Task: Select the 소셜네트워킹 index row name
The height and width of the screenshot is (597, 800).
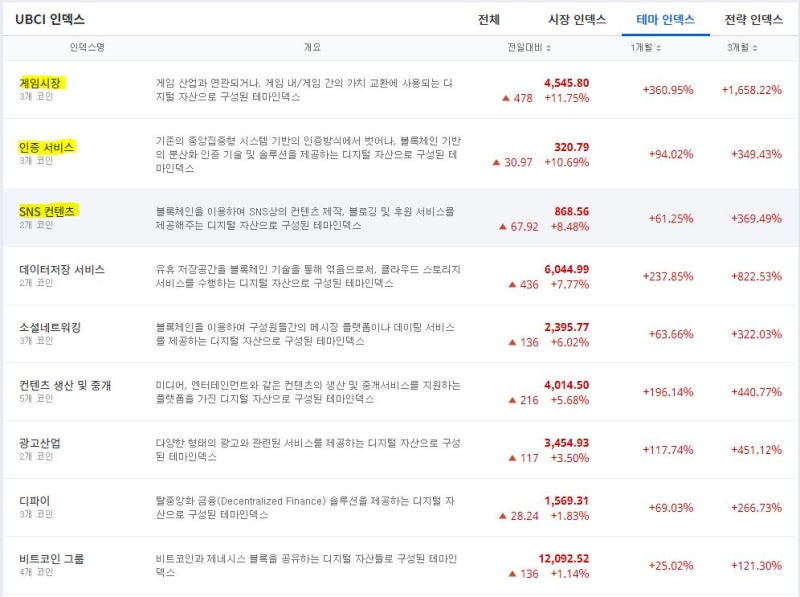Action: tap(50, 327)
